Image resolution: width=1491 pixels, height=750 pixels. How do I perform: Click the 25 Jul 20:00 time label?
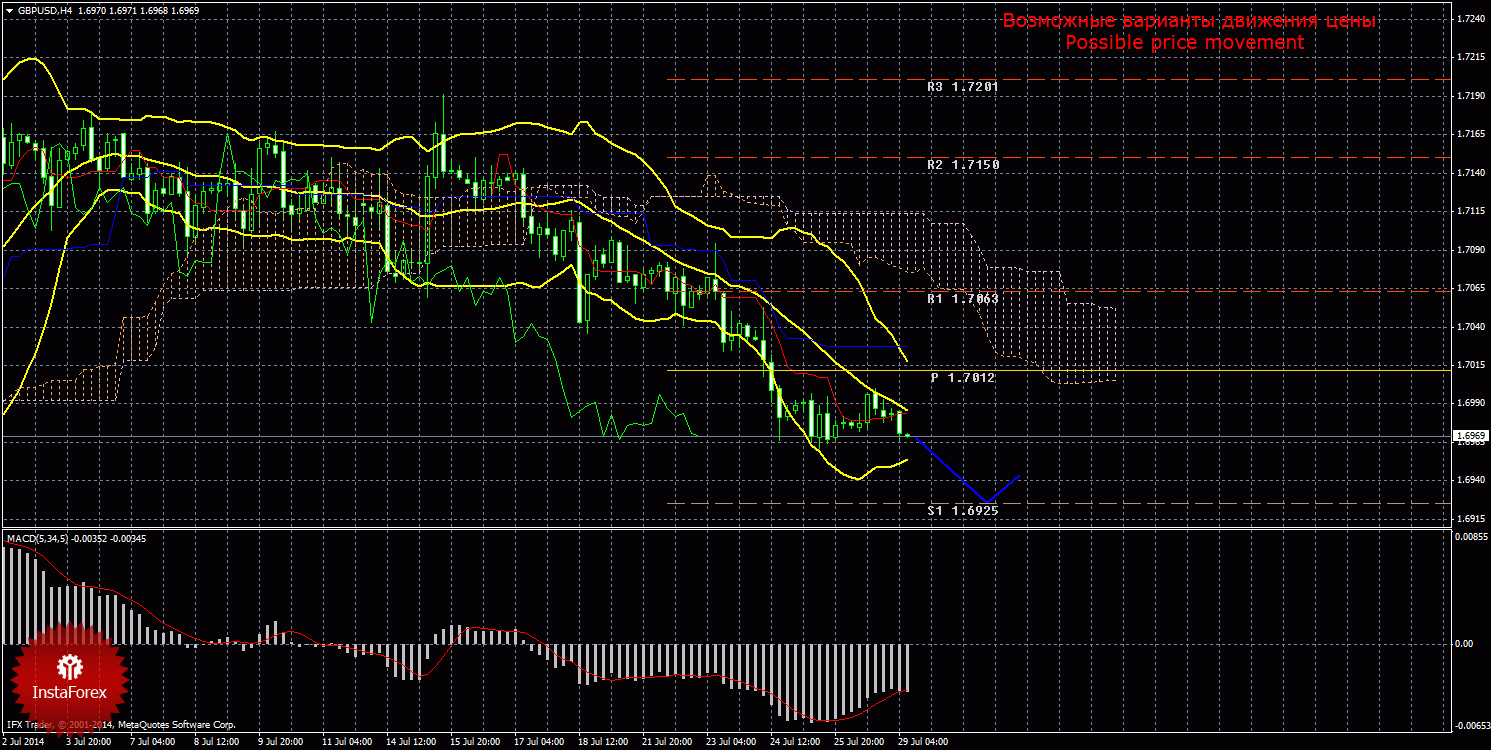pyautogui.click(x=858, y=743)
